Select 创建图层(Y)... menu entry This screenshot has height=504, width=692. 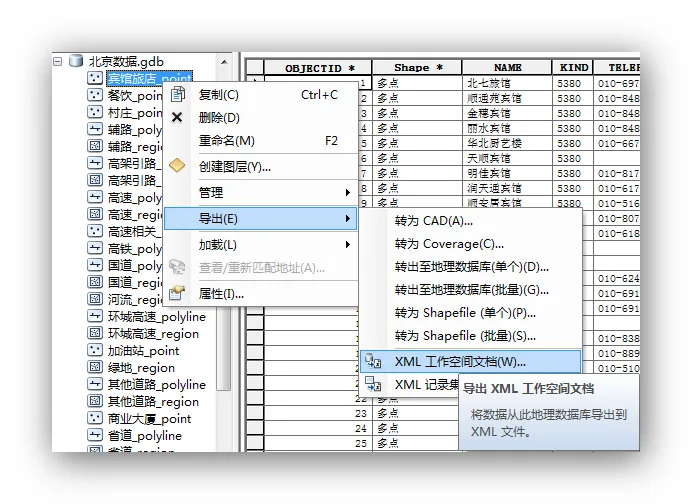click(260, 167)
